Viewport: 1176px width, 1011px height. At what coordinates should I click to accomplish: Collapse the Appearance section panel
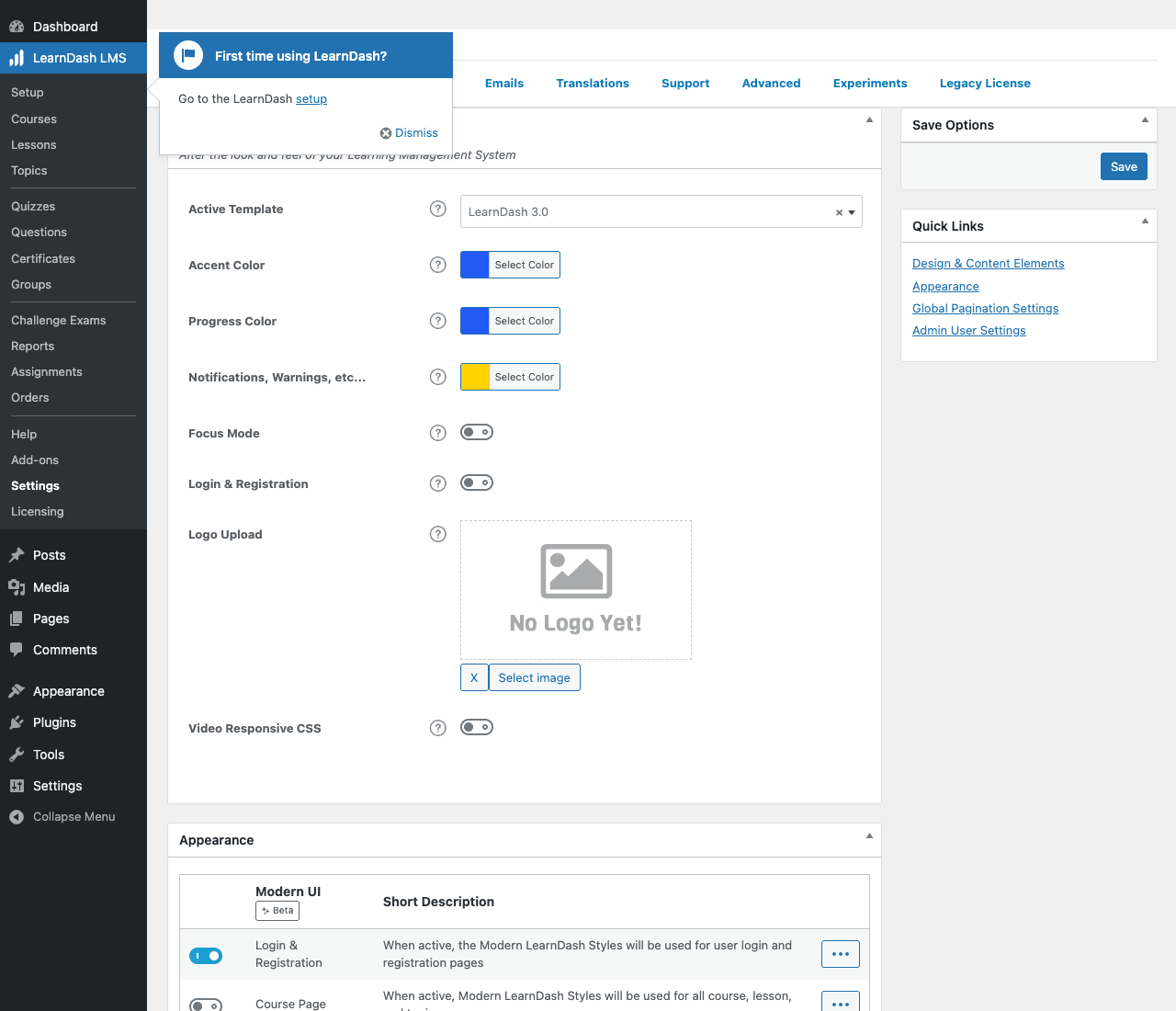(x=869, y=835)
